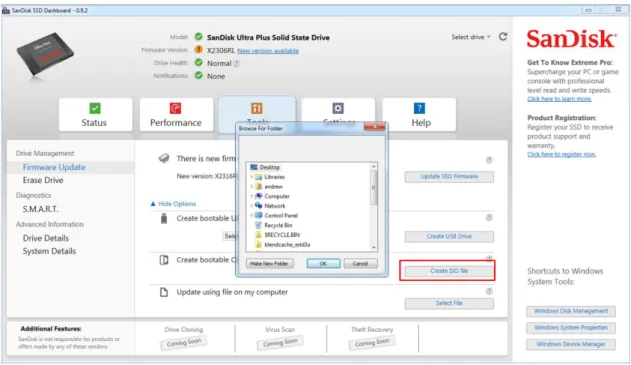Click the help icon above Update SSD Firmware
This screenshot has height=365, width=631.
click(x=489, y=160)
